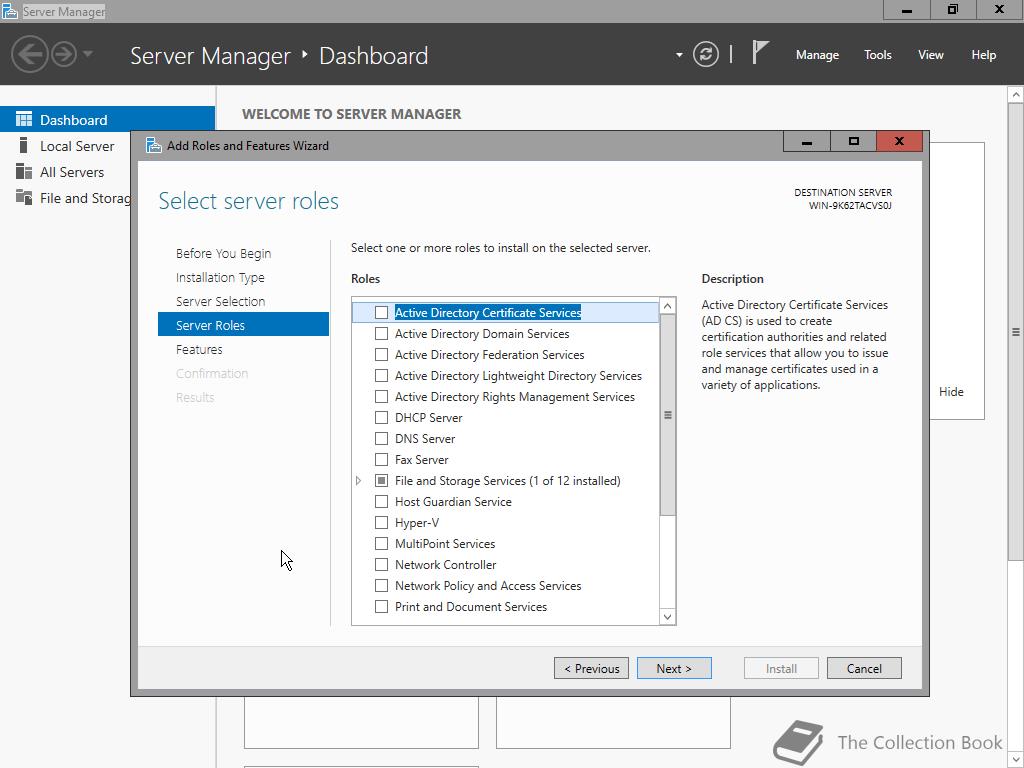Go to Server Selection step
The width and height of the screenshot is (1024, 768).
point(220,301)
